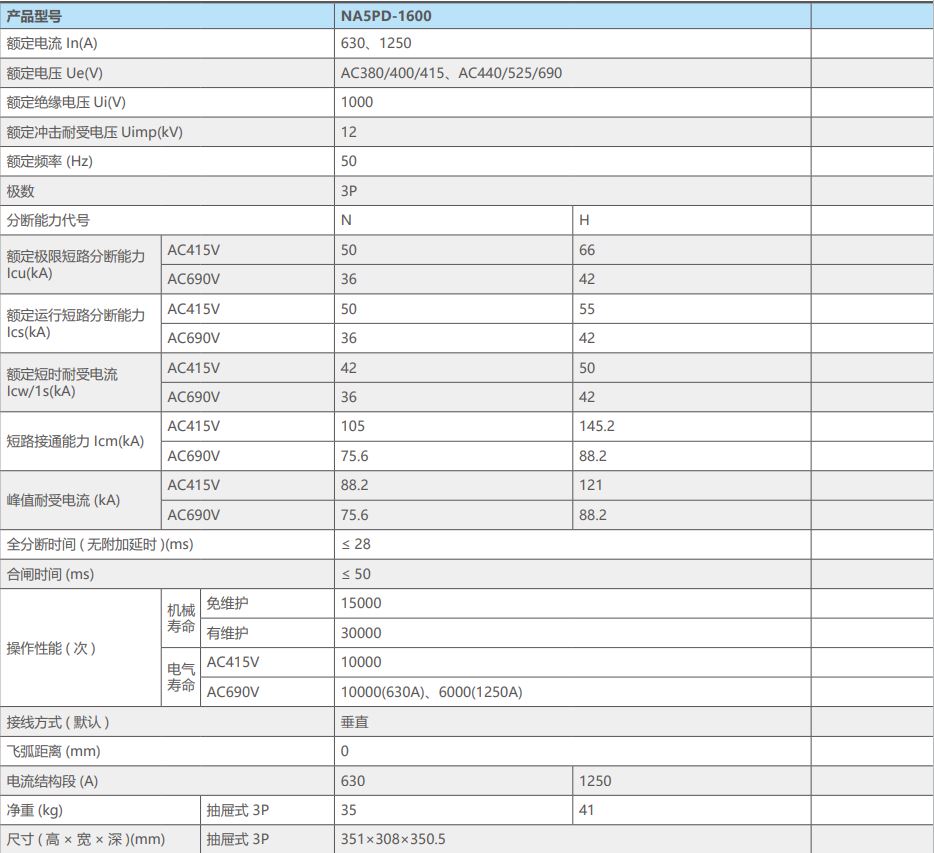
Task: Click the 电流结构段 (A) label
Action: [52, 782]
